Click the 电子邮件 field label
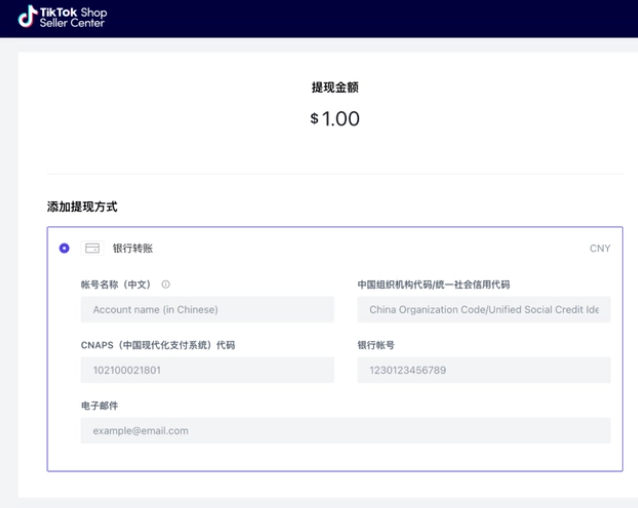The image size is (638, 508). click(x=100, y=406)
